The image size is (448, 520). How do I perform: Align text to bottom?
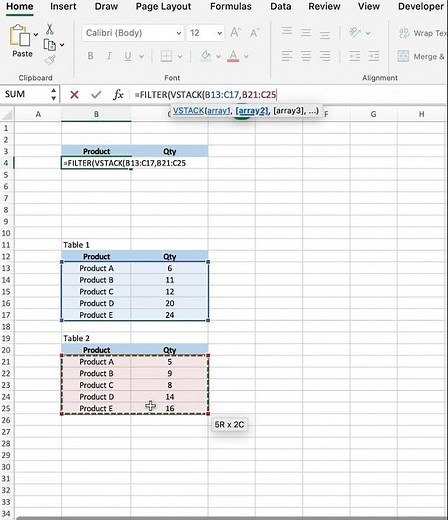click(325, 34)
